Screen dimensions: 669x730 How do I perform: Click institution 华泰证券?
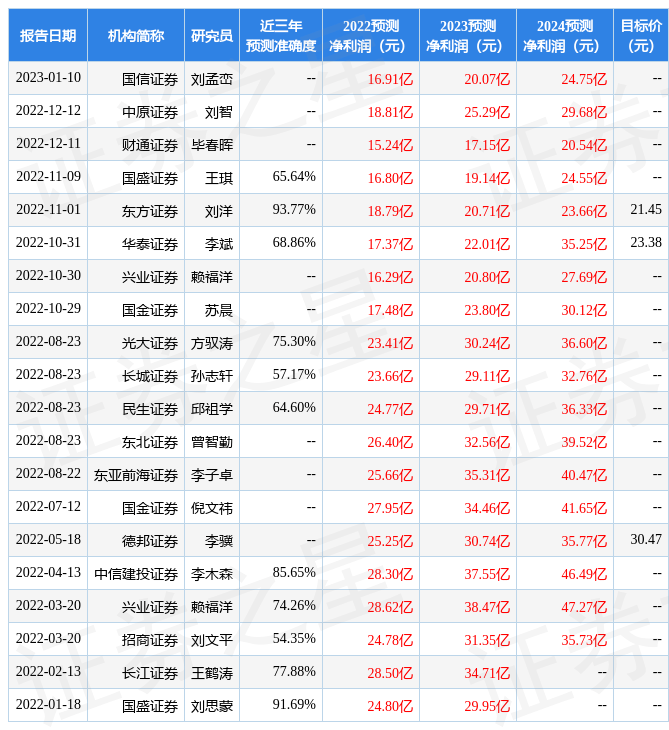click(150, 244)
